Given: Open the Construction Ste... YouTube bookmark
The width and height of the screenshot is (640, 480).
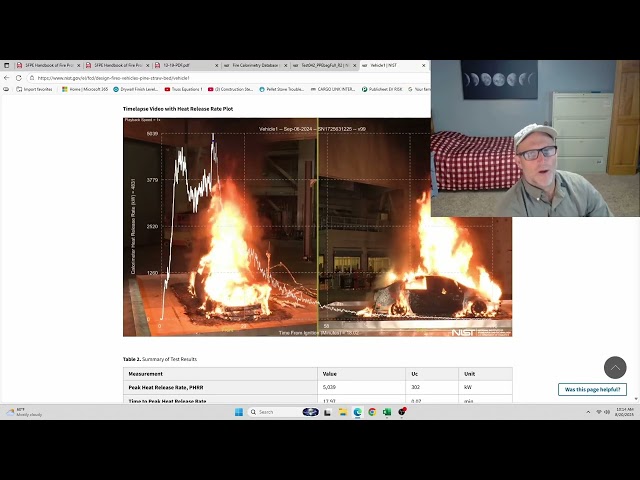Looking at the screenshot, I should point(231,89).
